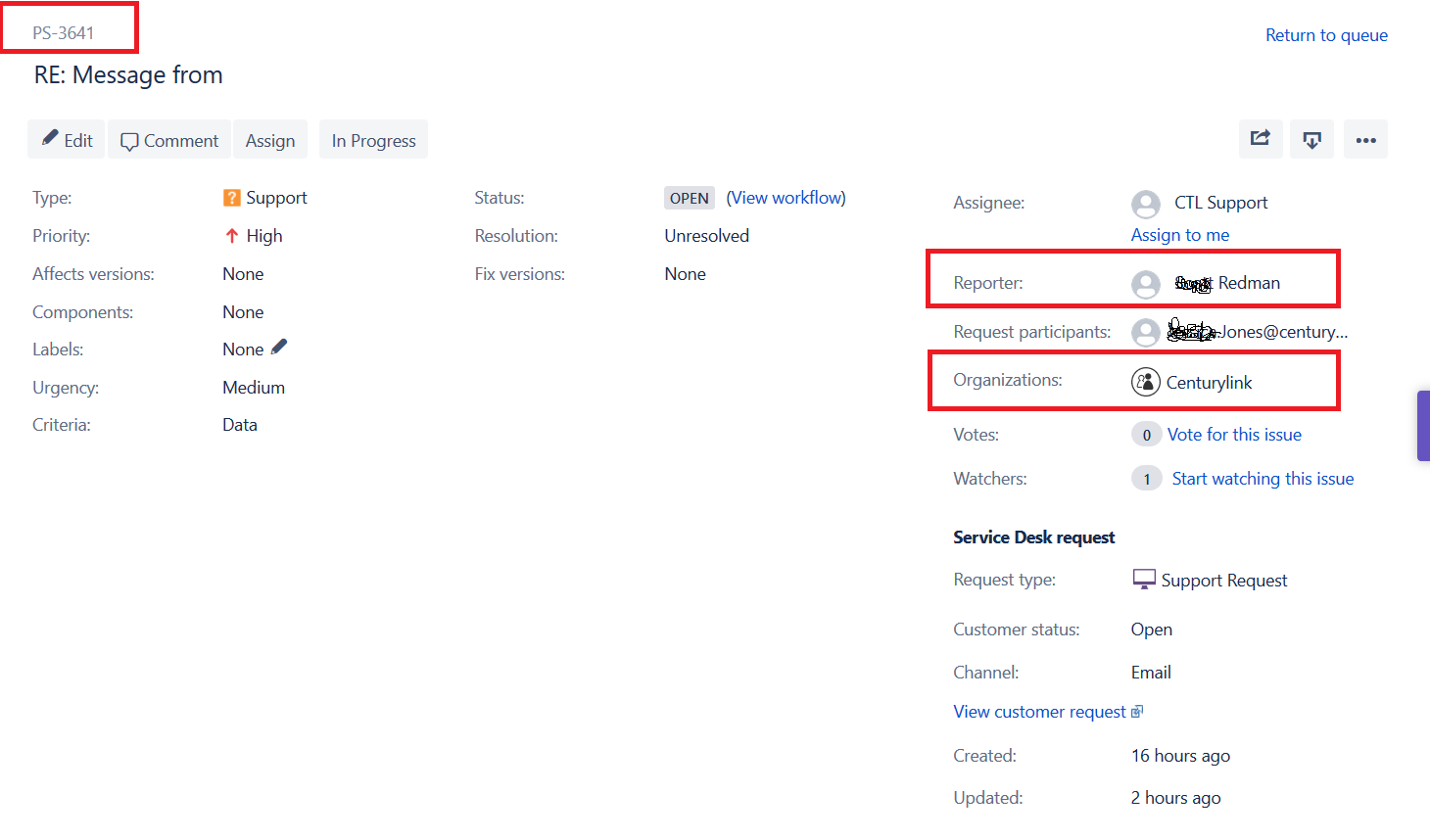This screenshot has height=840, width=1430.
Task: Click the Edit button with pencil icon
Action: pos(67,140)
